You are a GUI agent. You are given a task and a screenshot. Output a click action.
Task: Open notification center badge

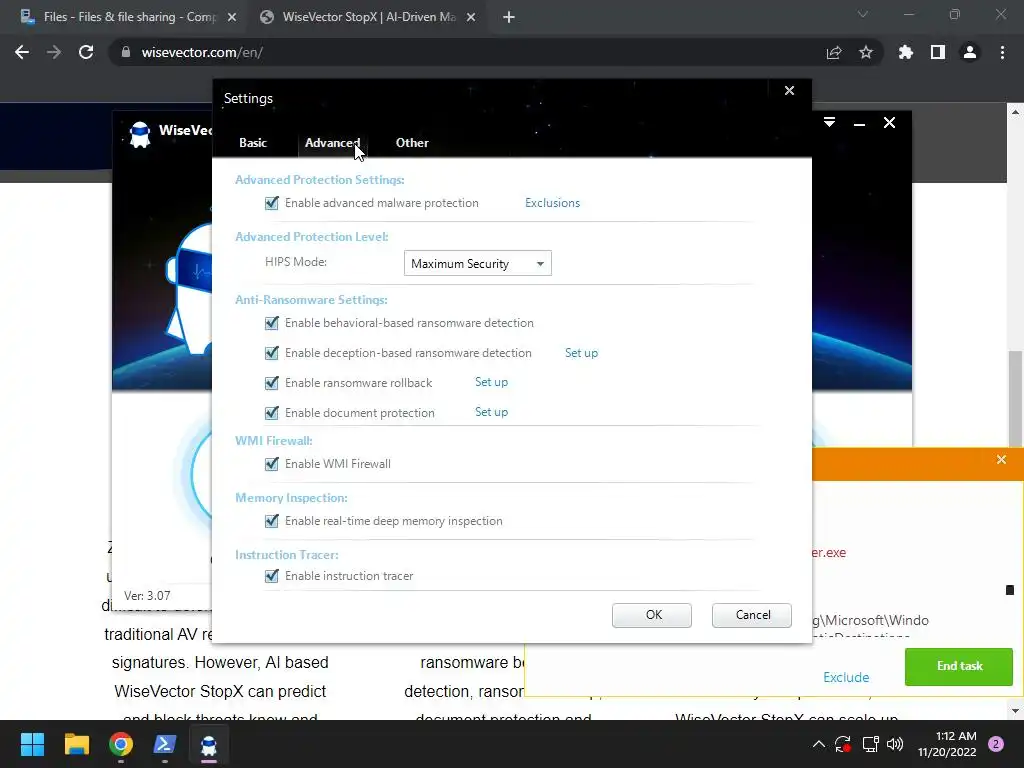coord(996,744)
